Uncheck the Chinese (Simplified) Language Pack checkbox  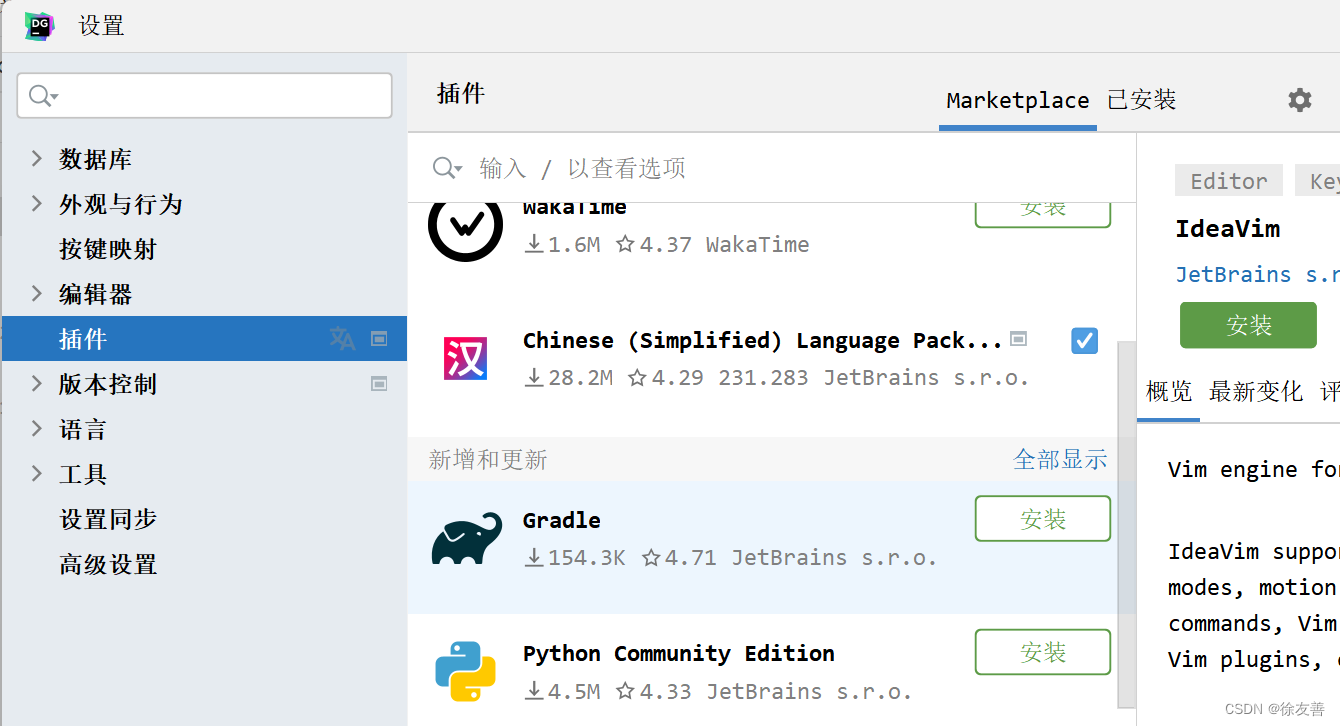click(x=1084, y=341)
